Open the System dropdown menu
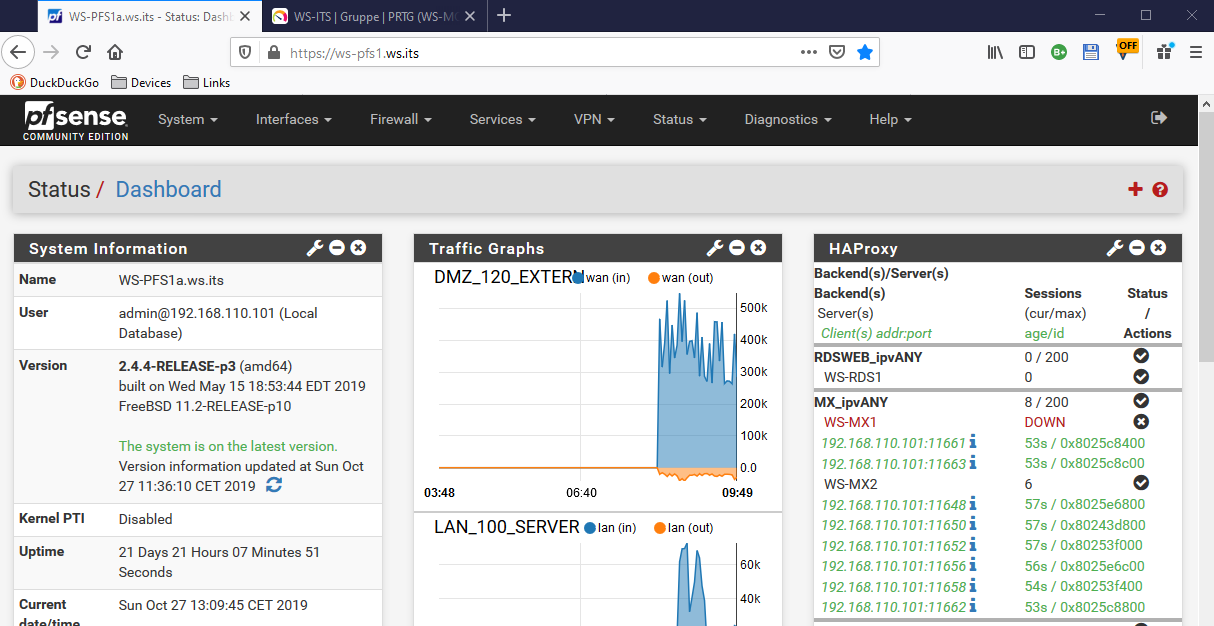The image size is (1214, 626). pos(188,119)
